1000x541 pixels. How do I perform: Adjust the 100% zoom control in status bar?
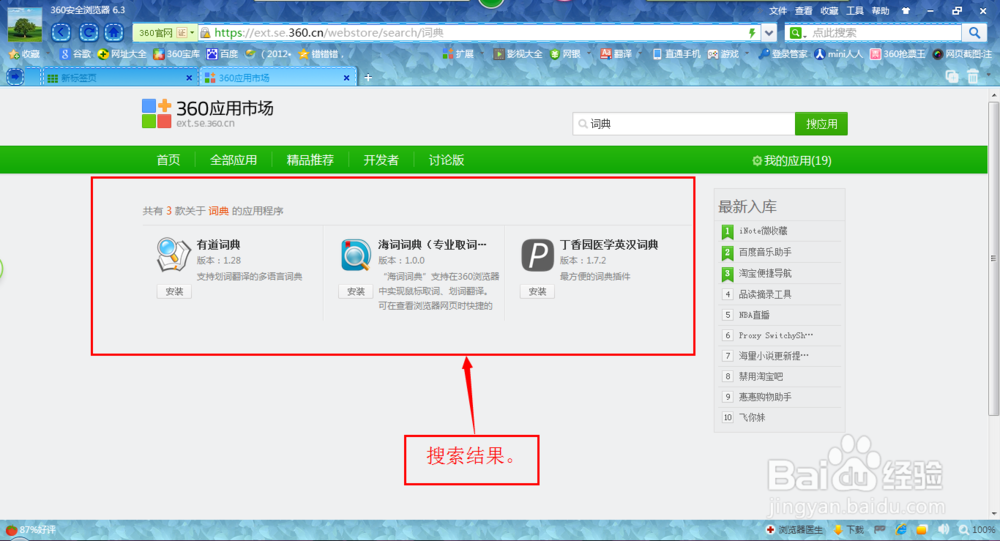pos(977,530)
